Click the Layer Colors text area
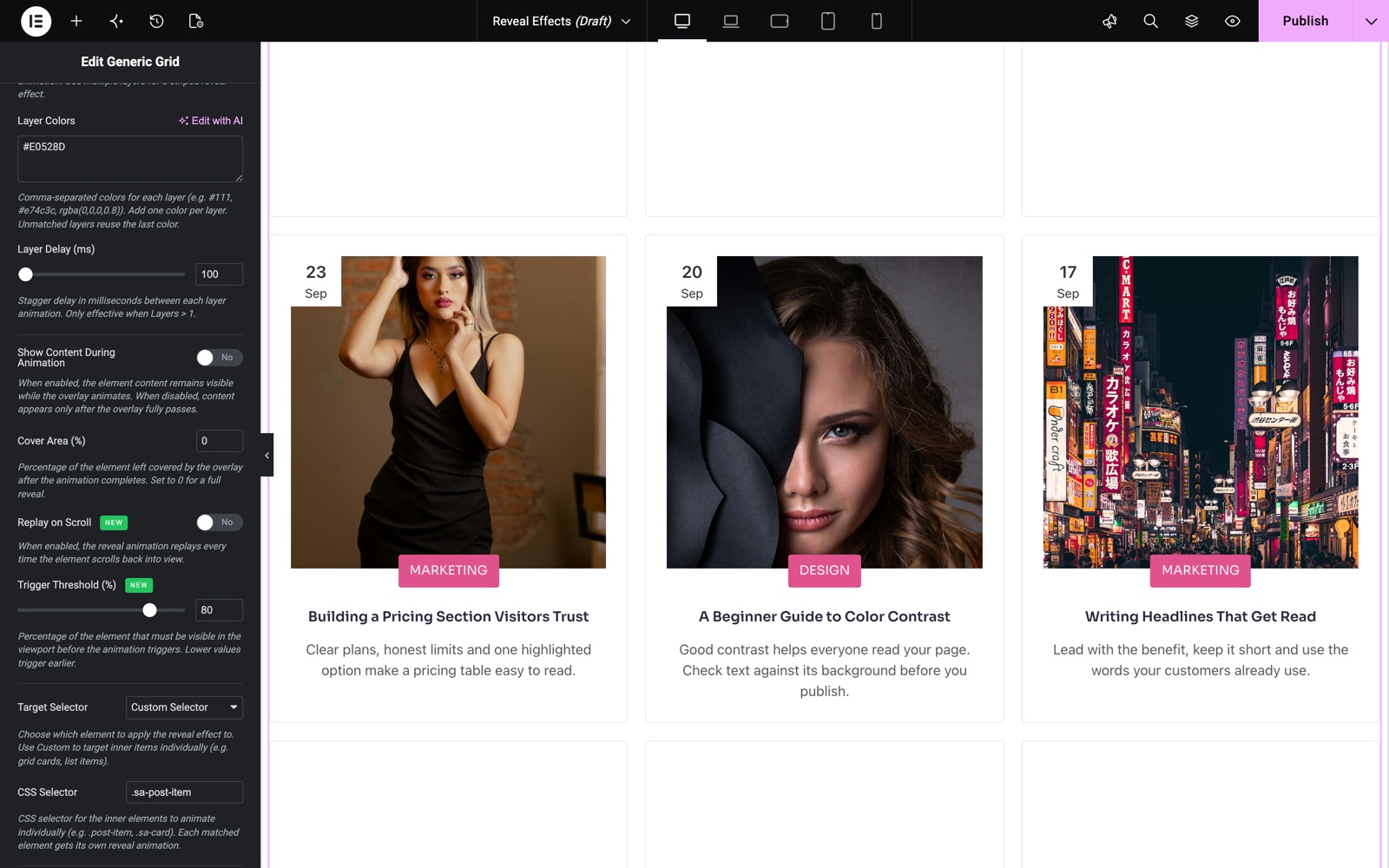 click(x=130, y=159)
